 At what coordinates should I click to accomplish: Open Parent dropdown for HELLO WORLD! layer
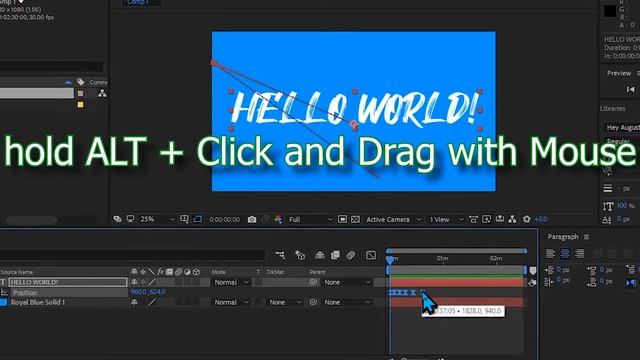346,282
